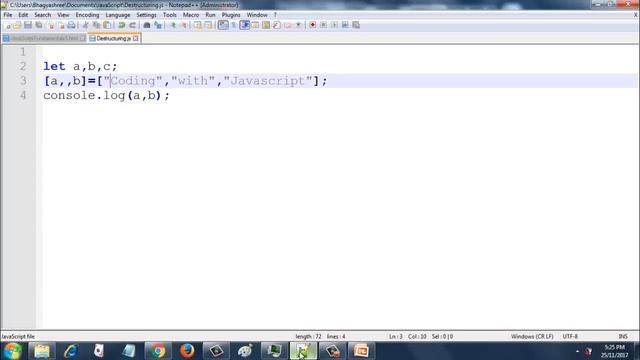Click 'UTF-8' encoding in the status bar

click(x=570, y=337)
